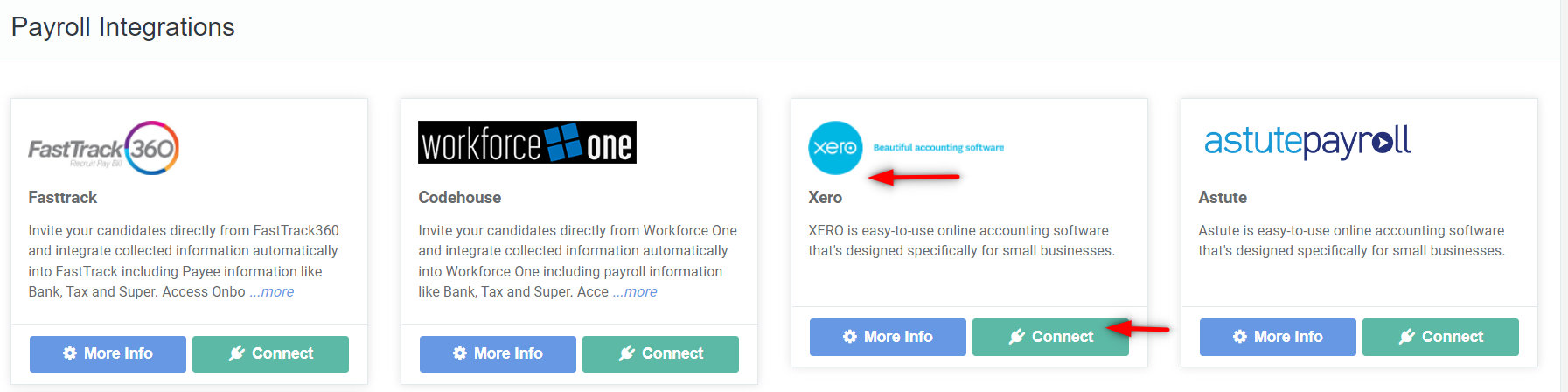The height and width of the screenshot is (392, 1568).
Task: Expand Fasttrack description with ...more
Action: click(272, 292)
